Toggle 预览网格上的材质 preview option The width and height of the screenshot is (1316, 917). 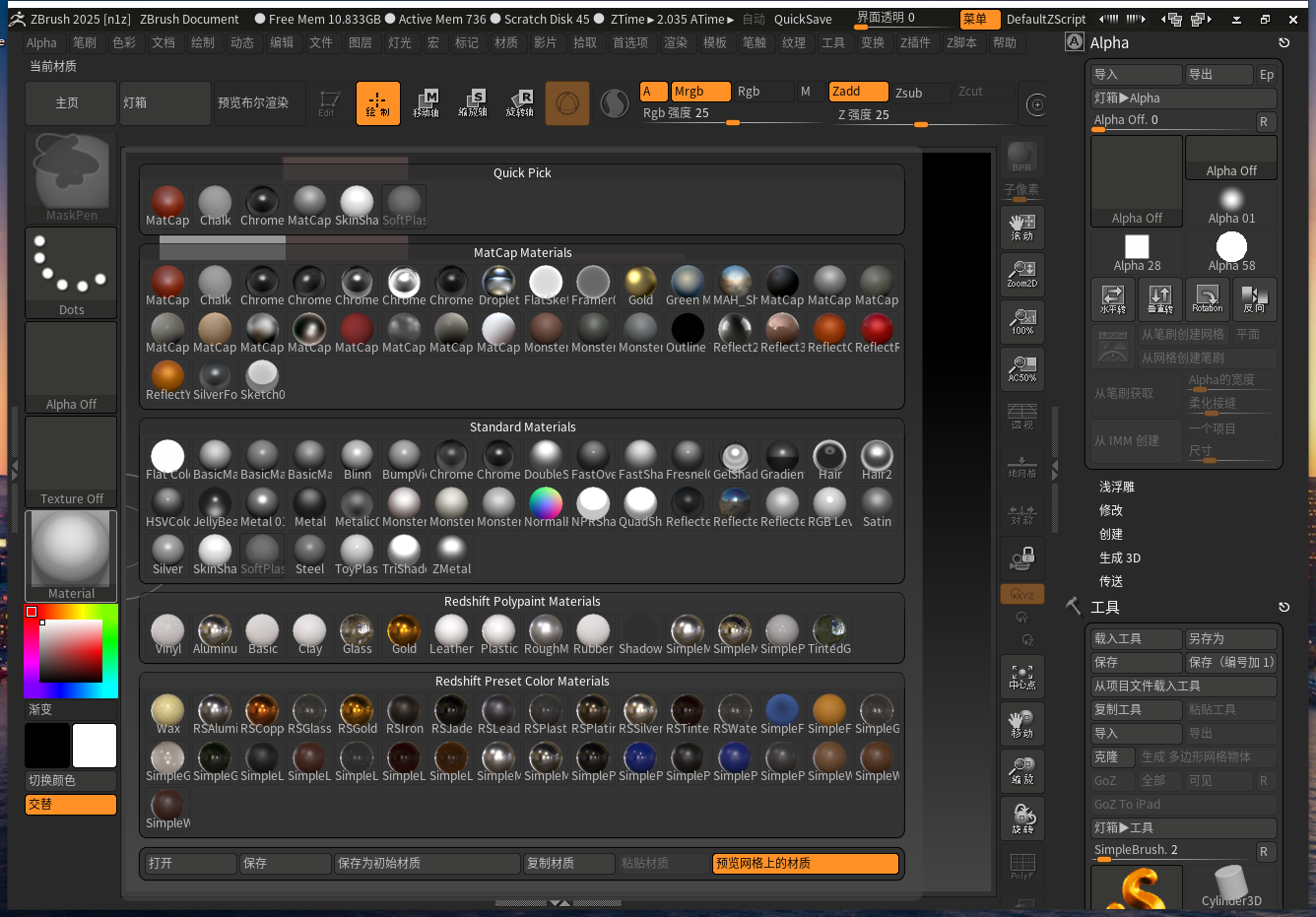click(806, 864)
